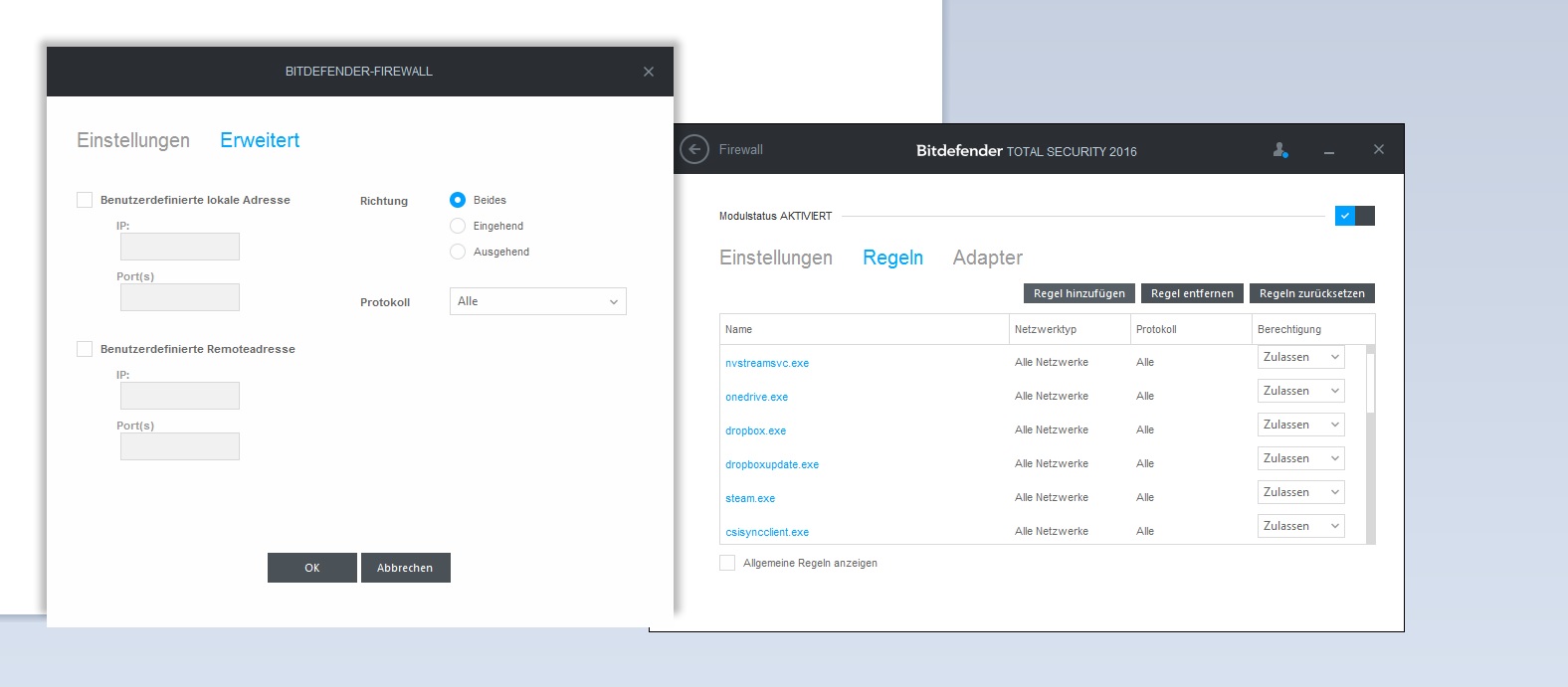Open the Adapter tab
The height and width of the screenshot is (687, 1568).
click(x=987, y=258)
